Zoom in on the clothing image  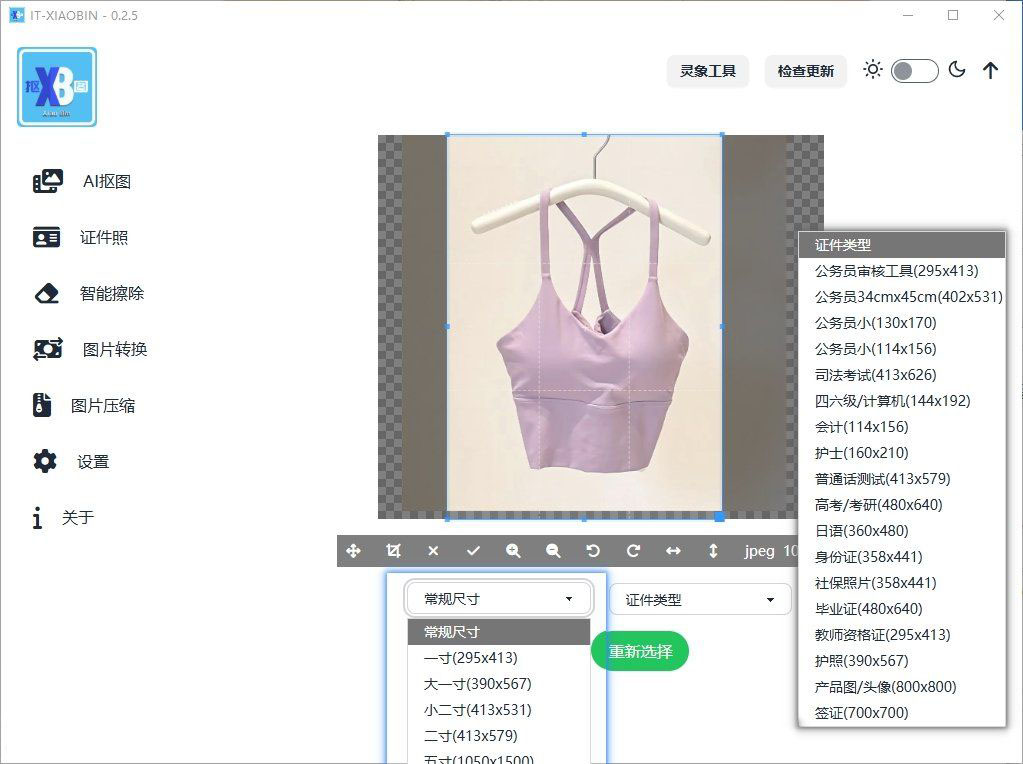[x=513, y=550]
